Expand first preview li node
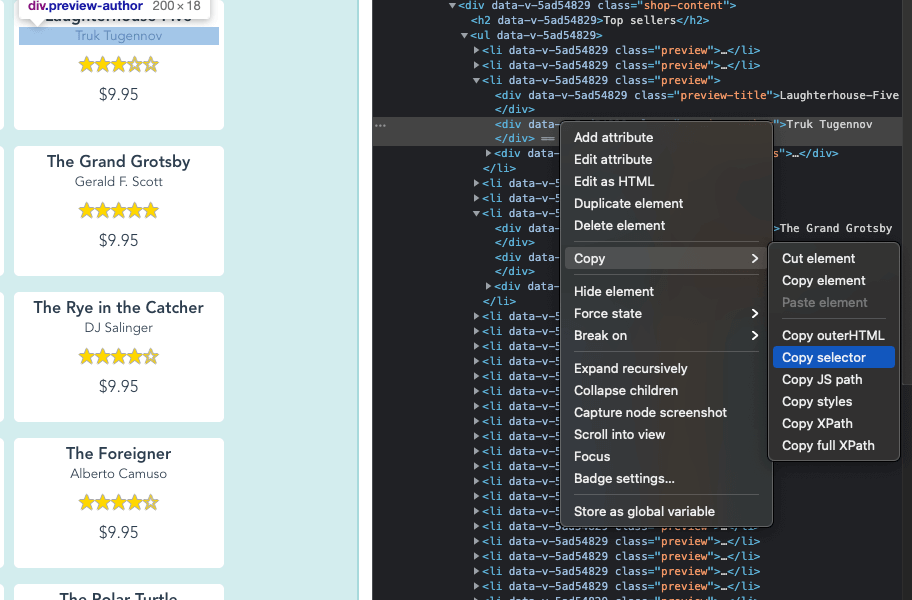Screen dimensions: 912x600 [x=476, y=51]
